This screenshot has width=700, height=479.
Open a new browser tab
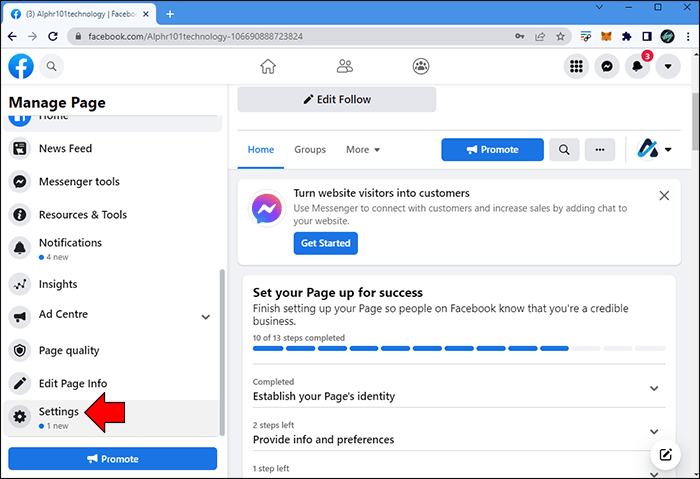[170, 14]
